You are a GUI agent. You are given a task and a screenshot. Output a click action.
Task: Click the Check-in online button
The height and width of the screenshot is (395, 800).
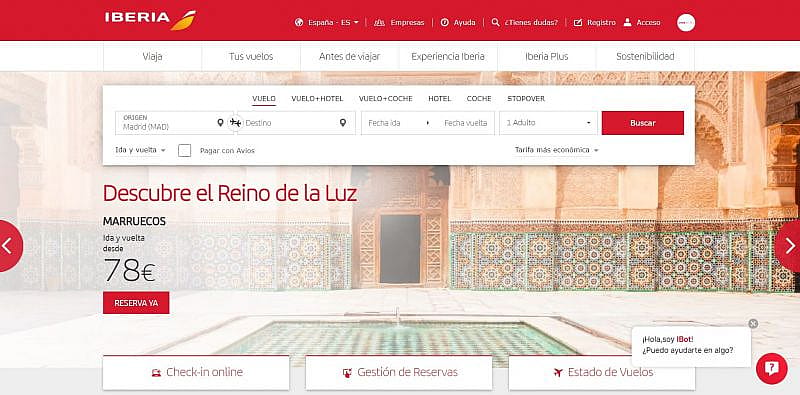pyautogui.click(x=196, y=373)
